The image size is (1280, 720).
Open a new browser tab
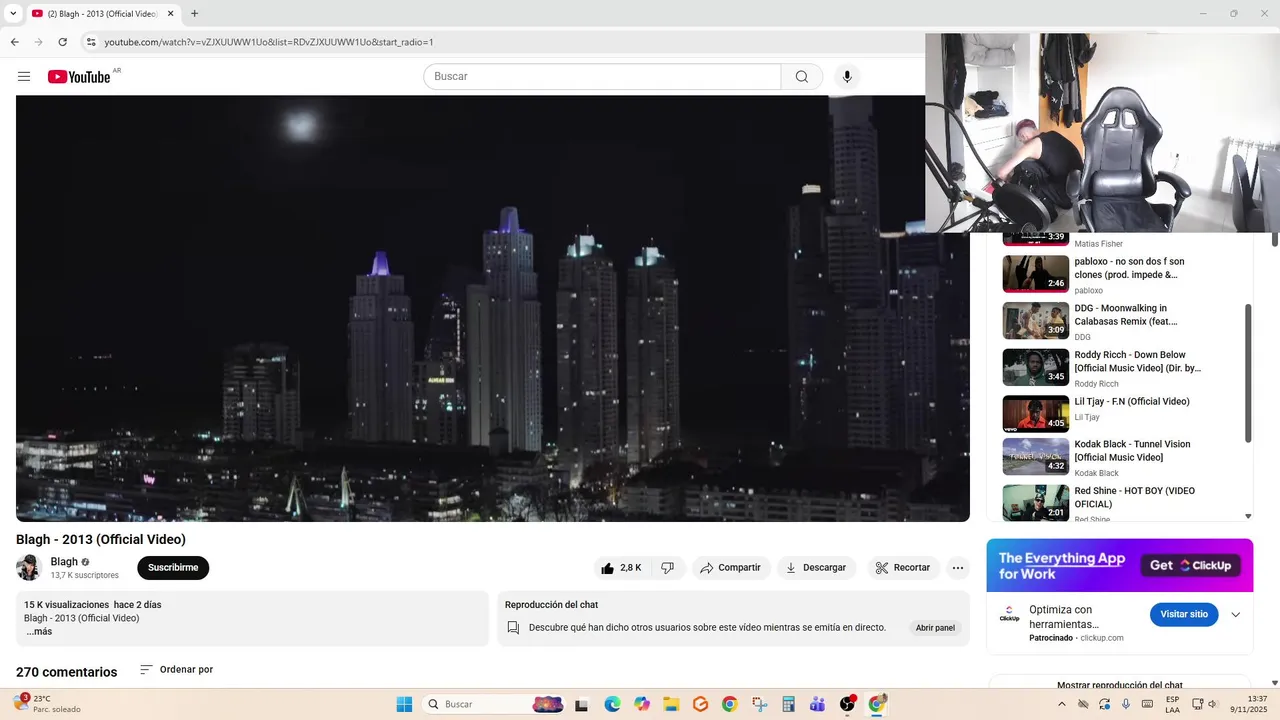coord(194,14)
